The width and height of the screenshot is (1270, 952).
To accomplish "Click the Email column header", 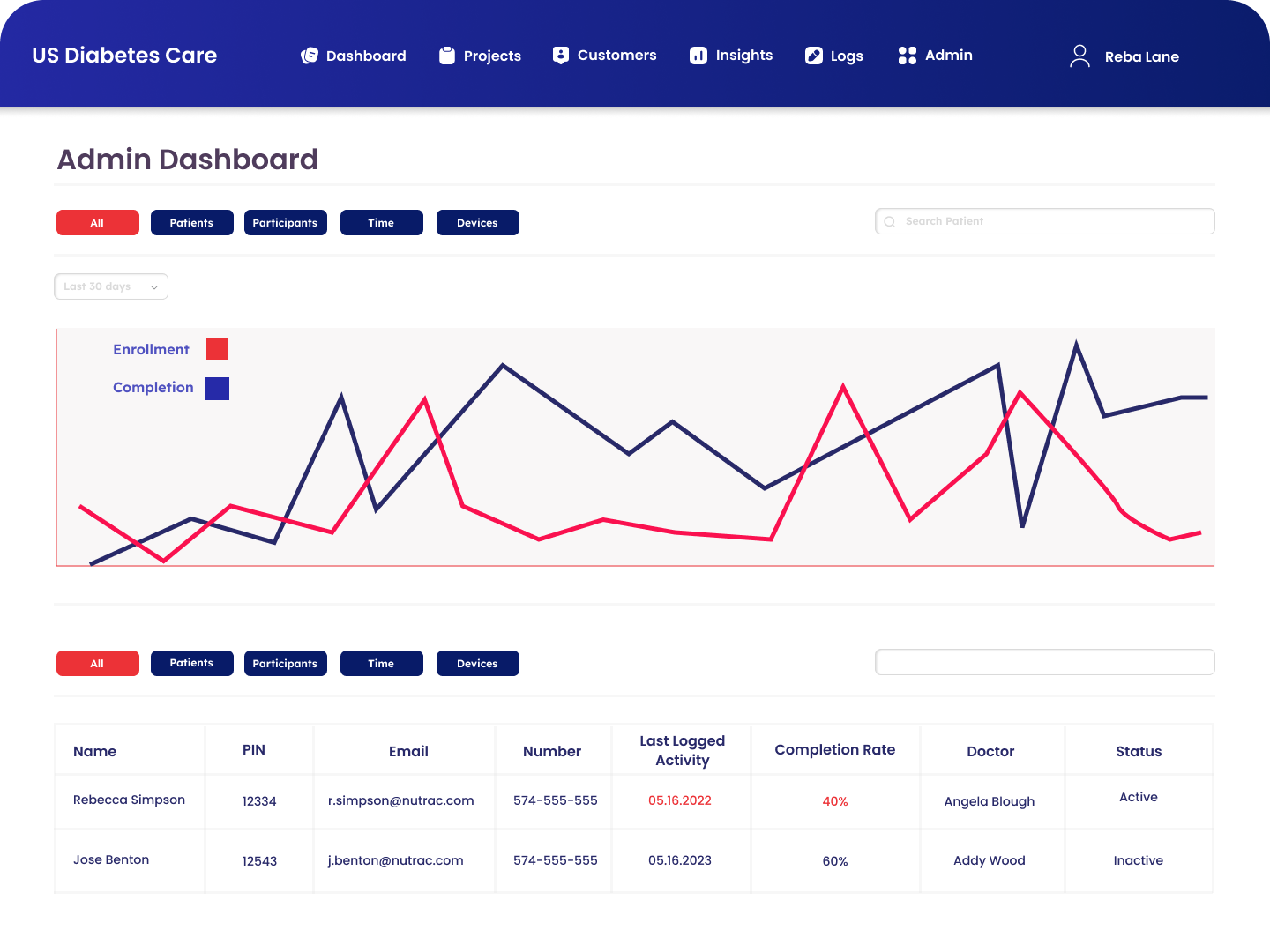I will point(408,751).
